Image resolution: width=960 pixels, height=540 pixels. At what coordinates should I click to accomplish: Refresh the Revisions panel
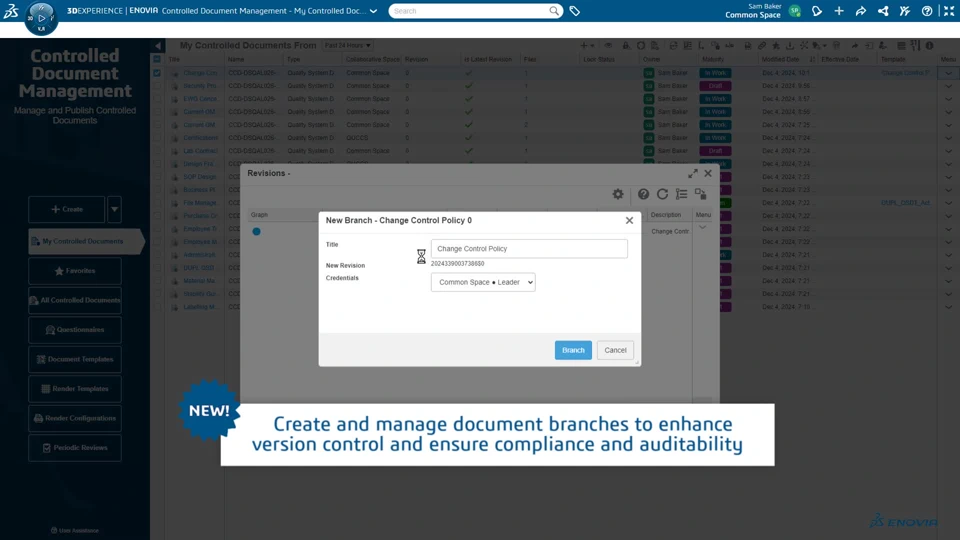click(662, 194)
